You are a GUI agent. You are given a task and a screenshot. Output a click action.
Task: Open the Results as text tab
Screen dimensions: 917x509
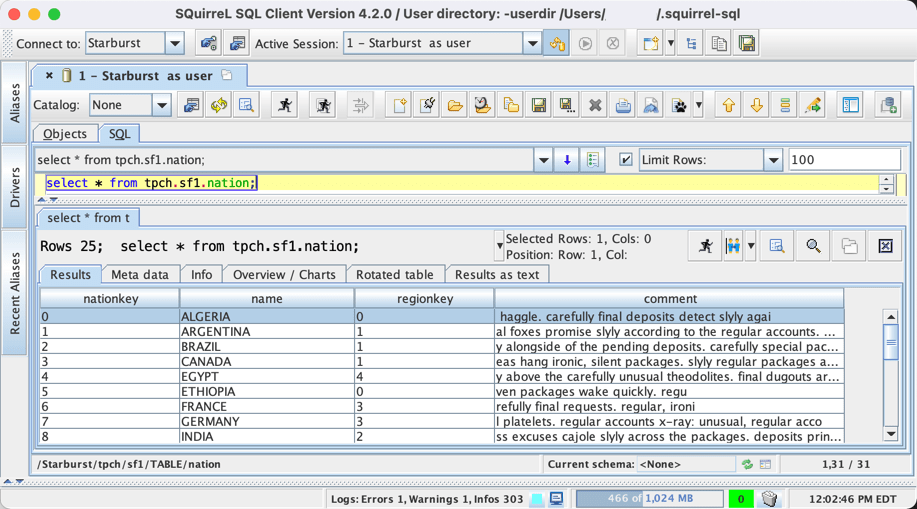[x=497, y=274]
